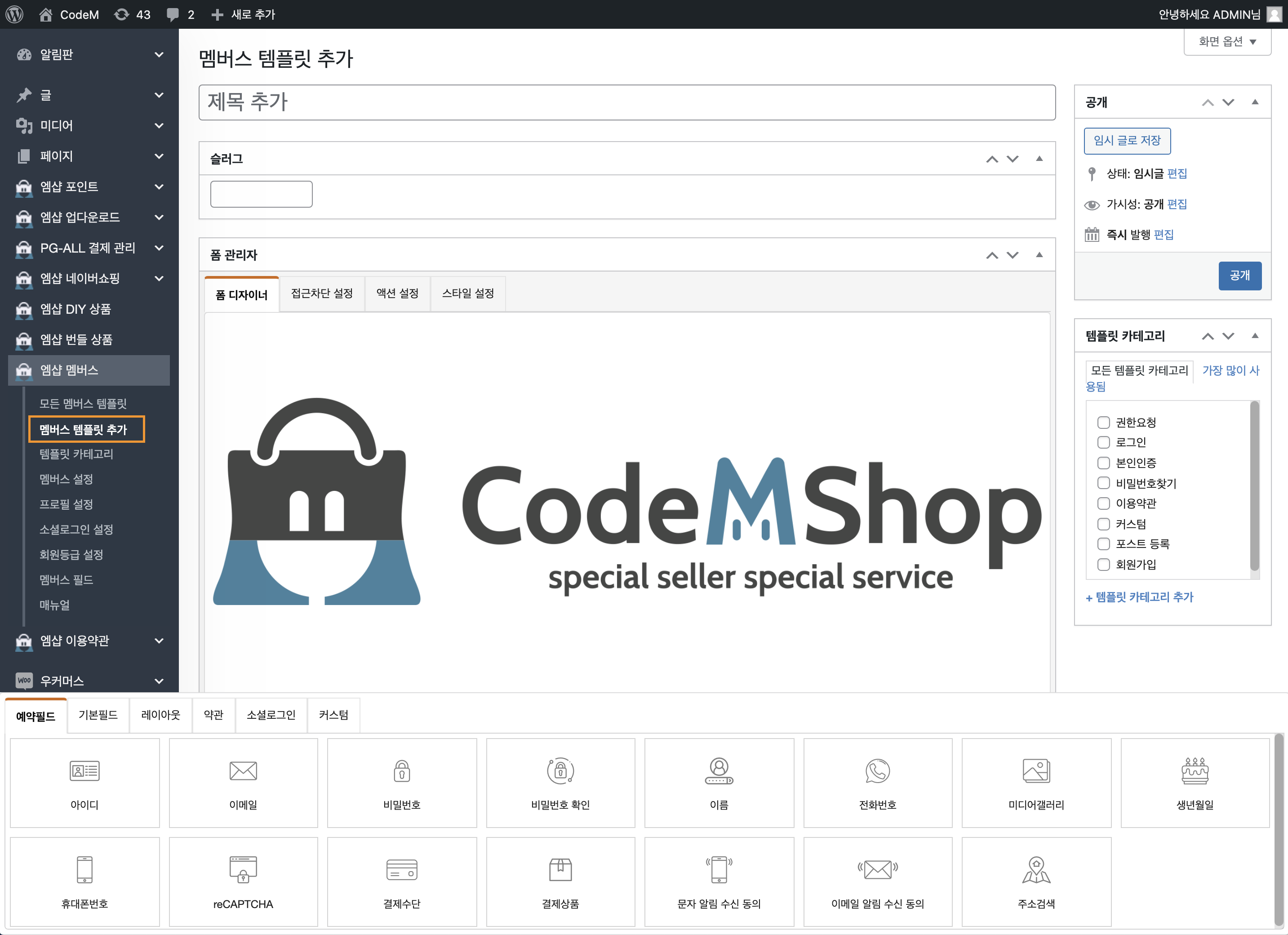This screenshot has width=1288, height=935.
Task: Switch to the 레이아웃 tab
Action: pyautogui.click(x=161, y=715)
